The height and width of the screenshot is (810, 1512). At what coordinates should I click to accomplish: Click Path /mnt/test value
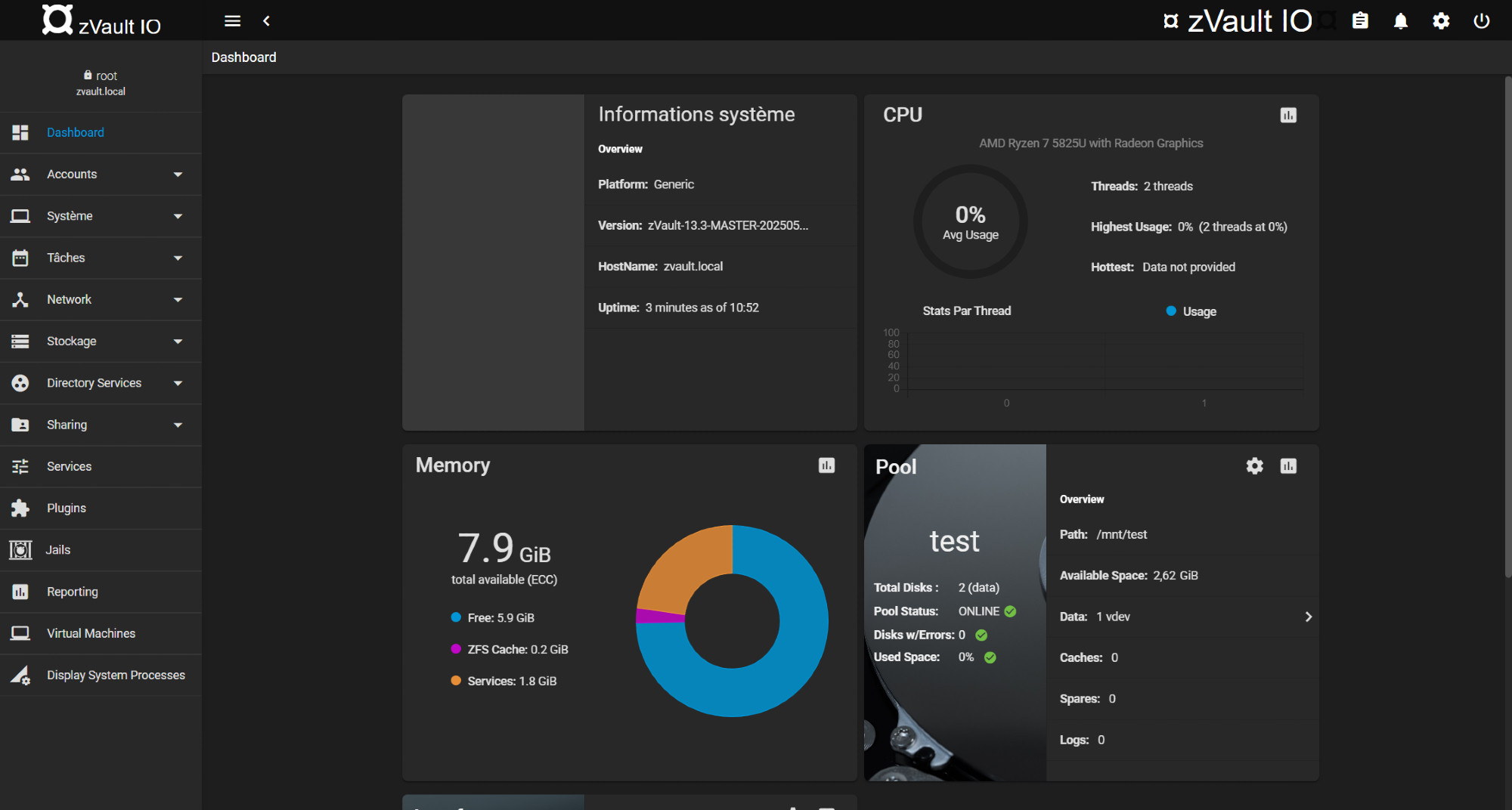(x=1121, y=534)
